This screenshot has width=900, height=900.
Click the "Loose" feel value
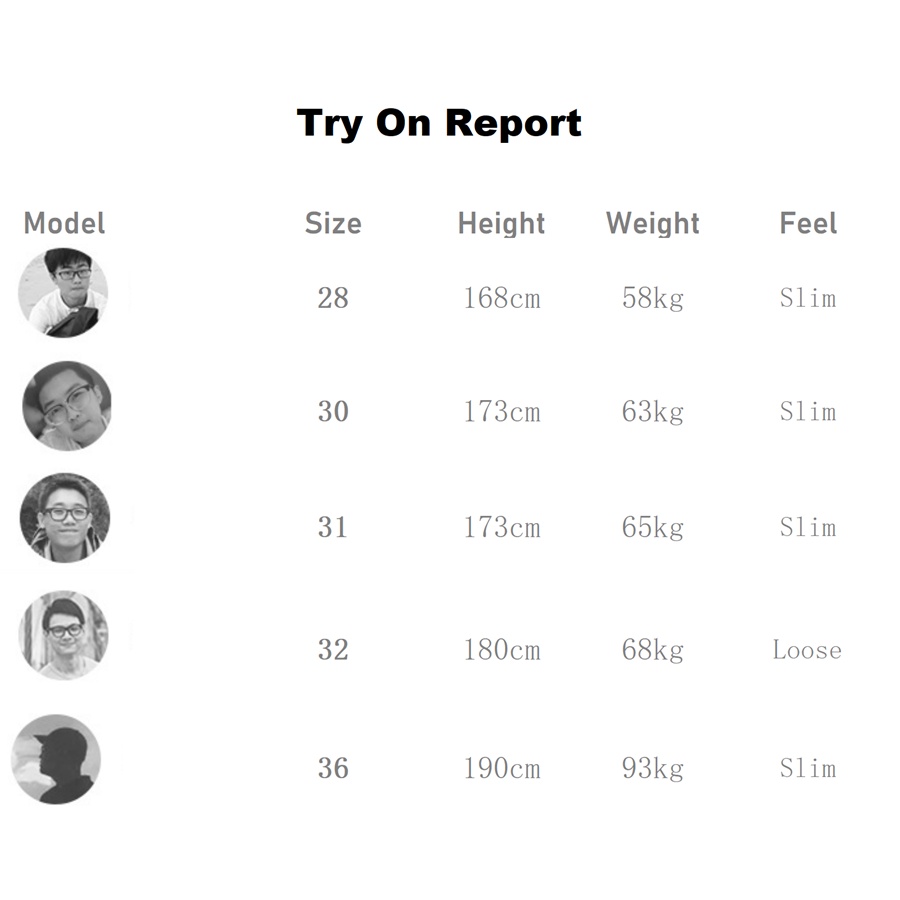click(807, 650)
